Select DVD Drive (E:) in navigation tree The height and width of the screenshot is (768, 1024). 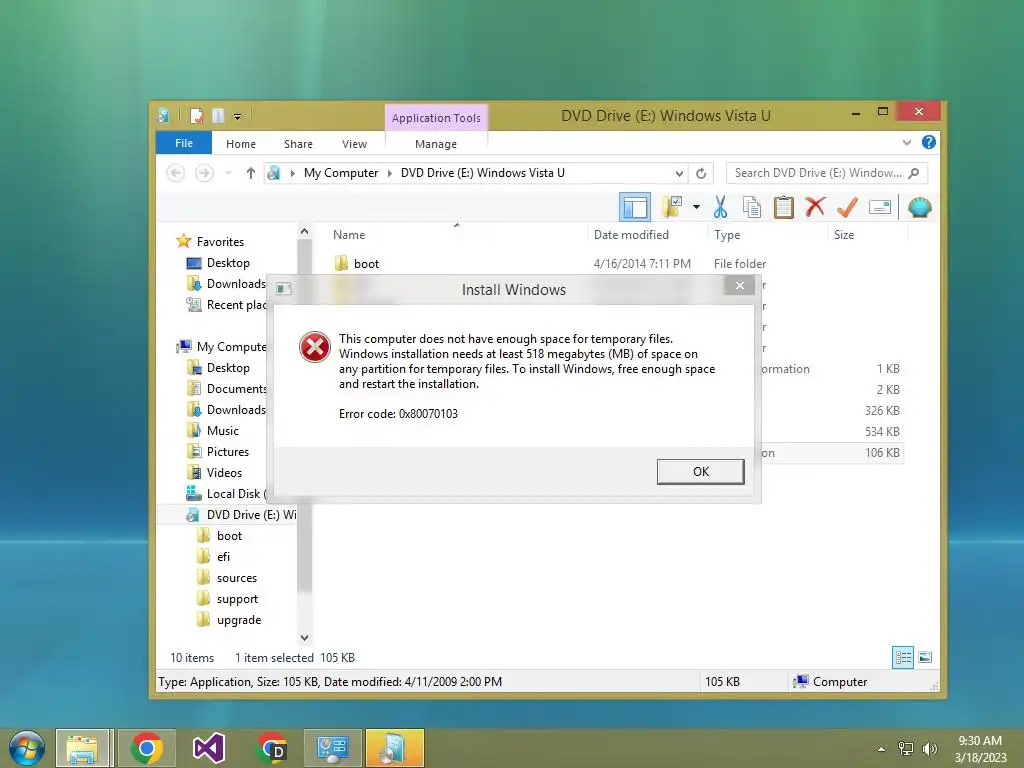tap(251, 515)
